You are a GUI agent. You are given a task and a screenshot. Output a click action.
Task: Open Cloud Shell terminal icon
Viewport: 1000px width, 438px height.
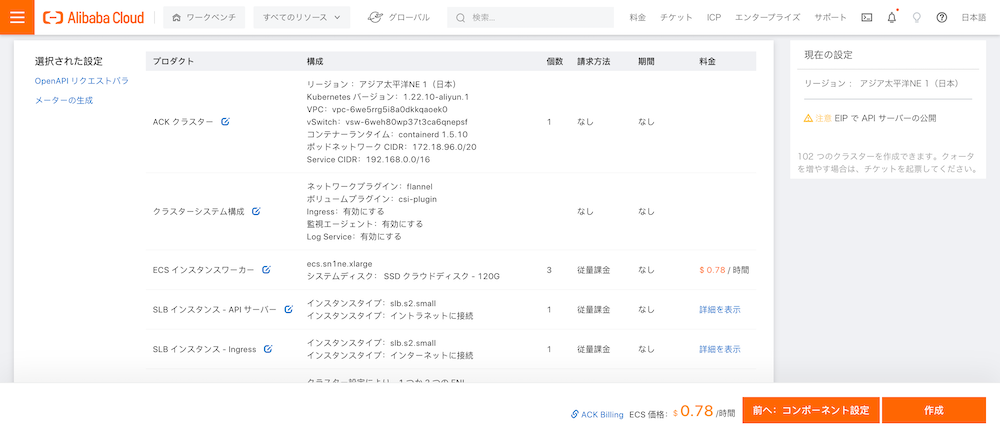pyautogui.click(x=866, y=17)
